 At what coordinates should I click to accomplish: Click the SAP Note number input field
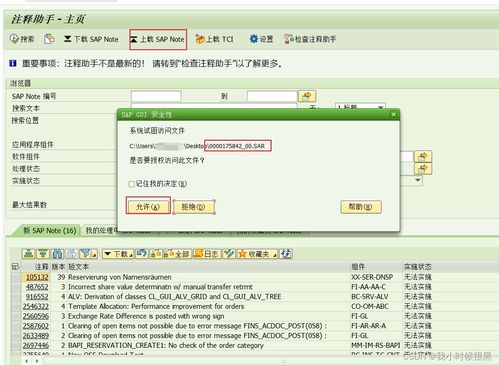[156, 96]
